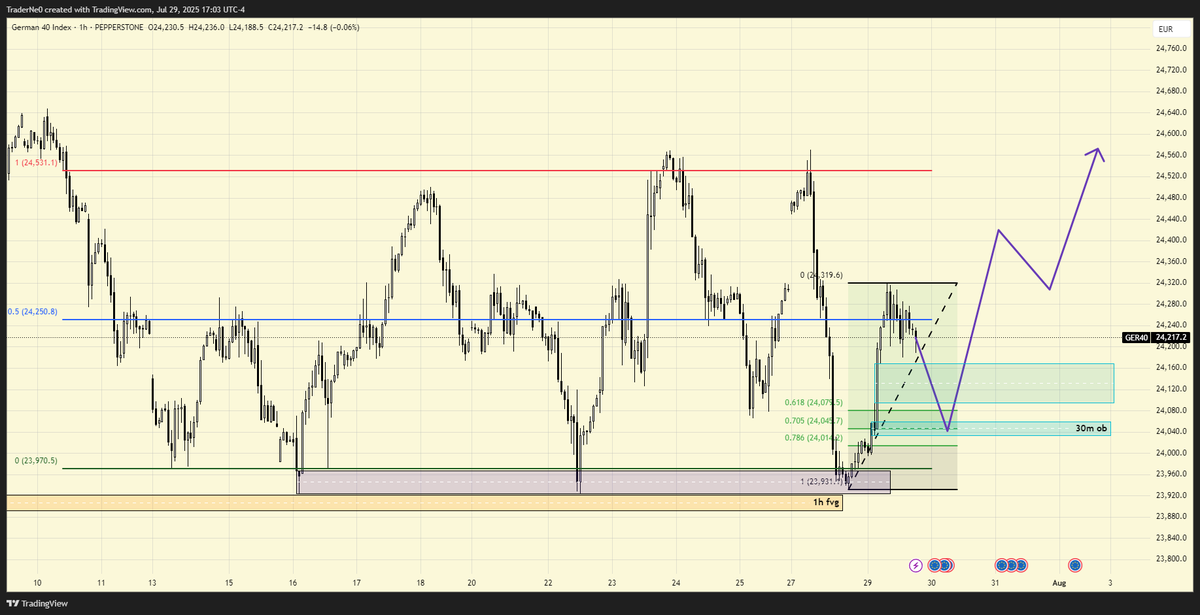
Task: Click the 0.786 retracement level label
Action: coord(814,438)
